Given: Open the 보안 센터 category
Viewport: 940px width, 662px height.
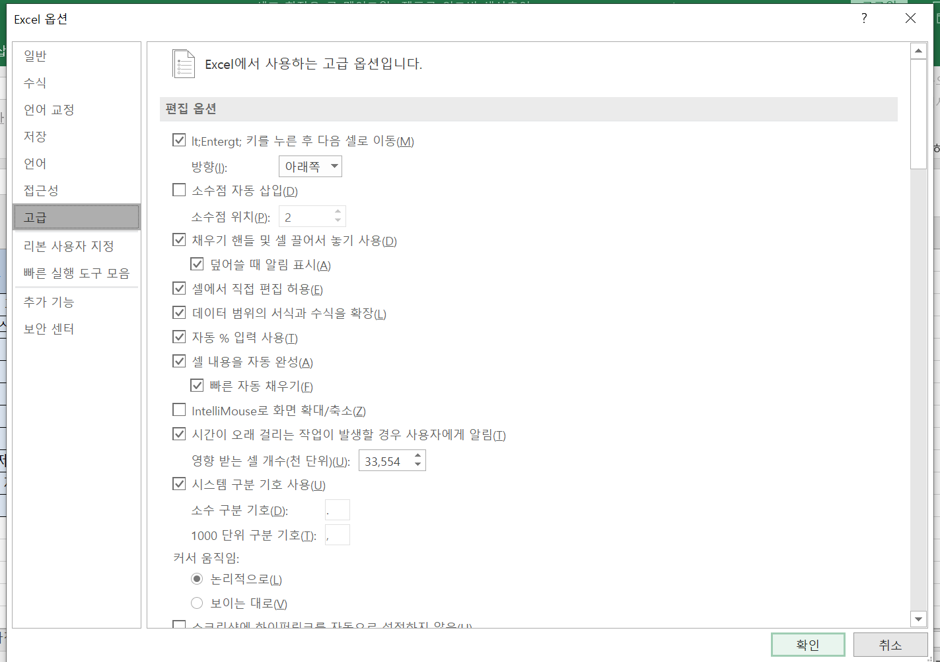Looking at the screenshot, I should tap(76, 329).
